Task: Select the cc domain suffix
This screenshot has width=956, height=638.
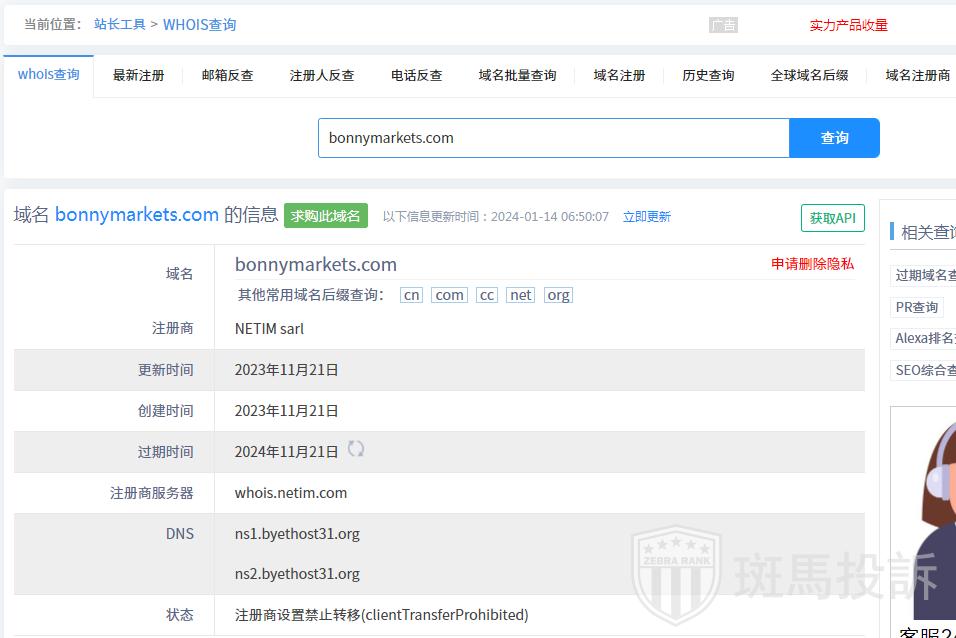Action: [486, 295]
